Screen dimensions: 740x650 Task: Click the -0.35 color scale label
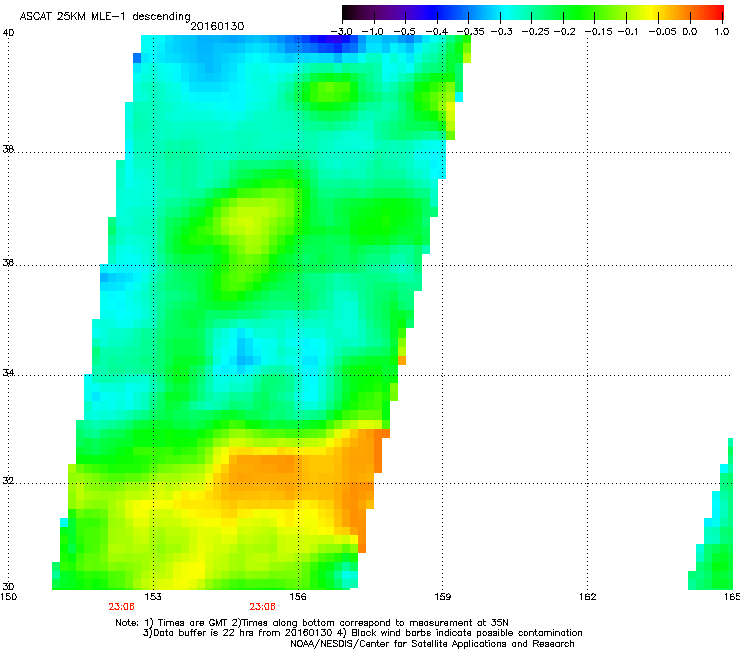click(471, 32)
